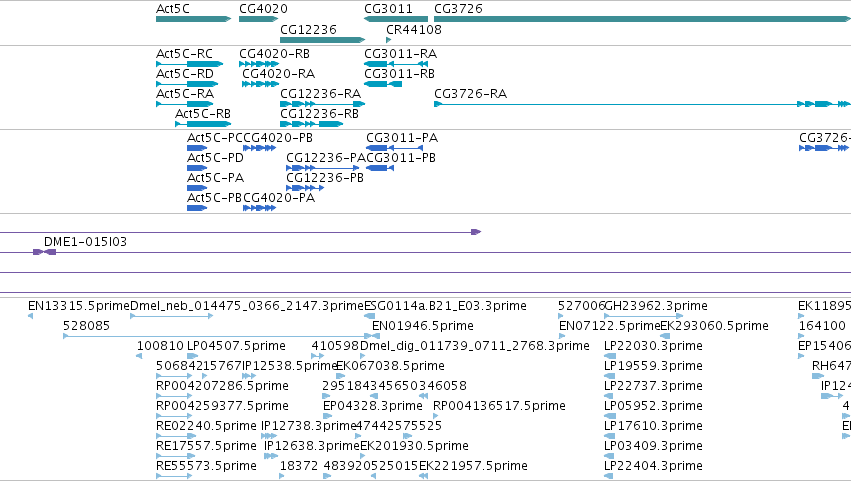
Task: Click the EK067038.5prime EST label
Action: tap(390, 366)
